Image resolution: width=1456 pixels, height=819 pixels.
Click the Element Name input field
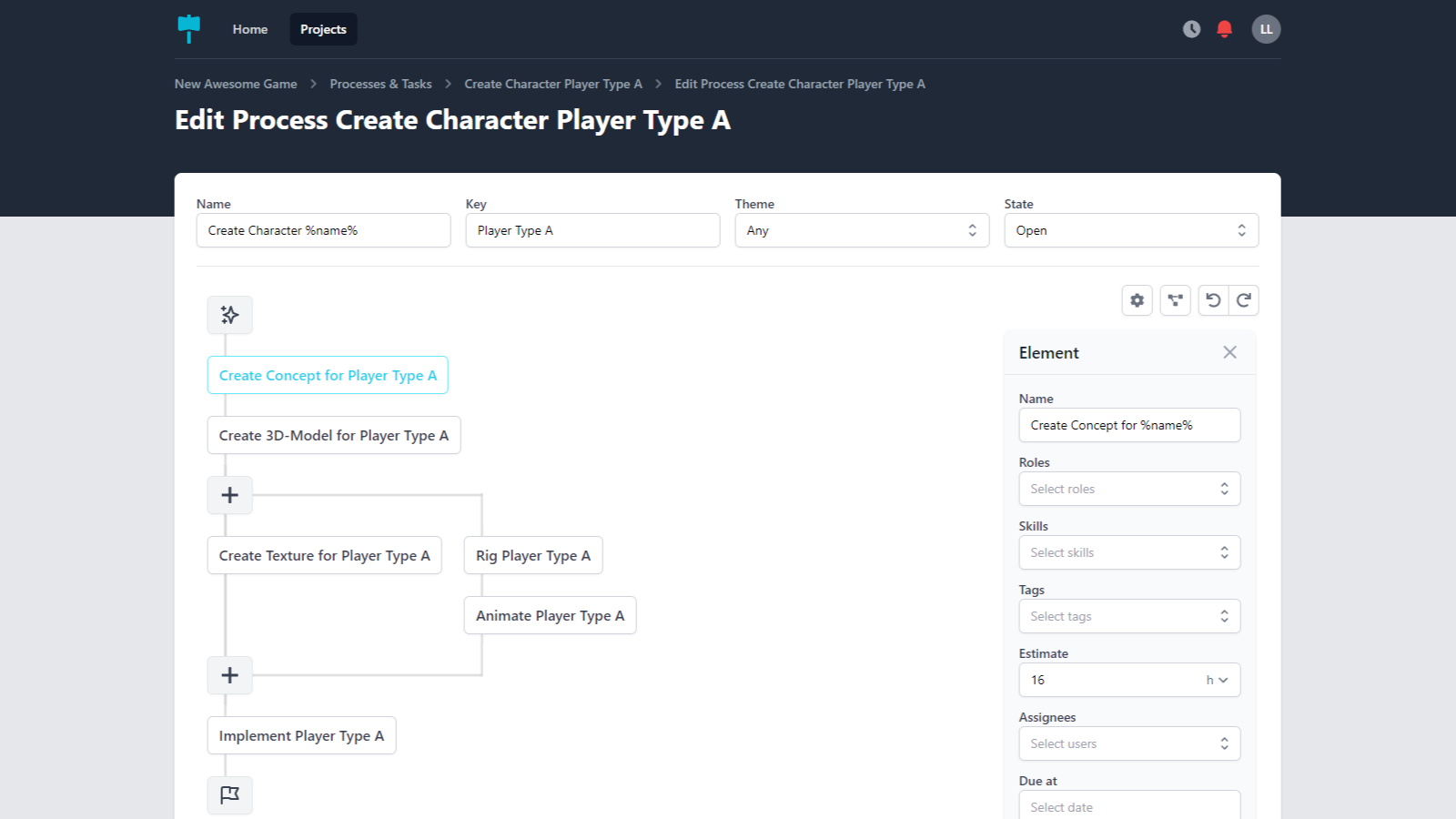click(1129, 425)
